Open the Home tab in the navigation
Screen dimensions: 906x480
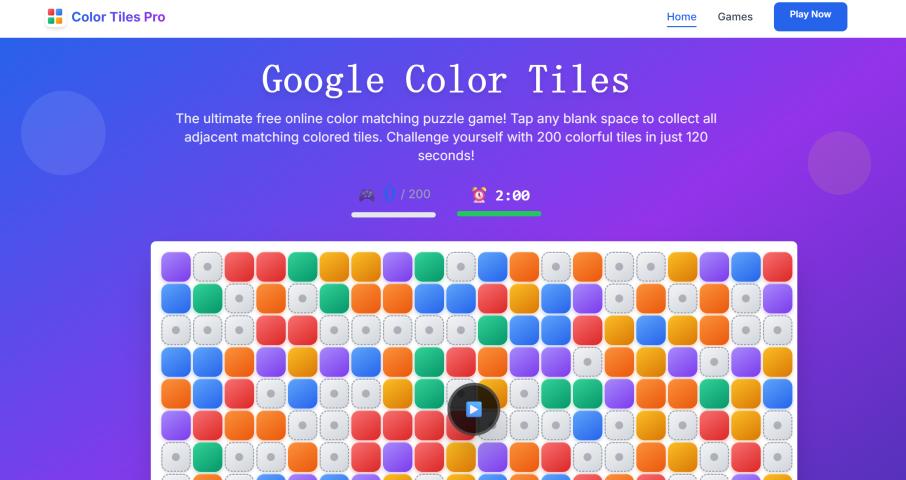pyautogui.click(x=682, y=17)
